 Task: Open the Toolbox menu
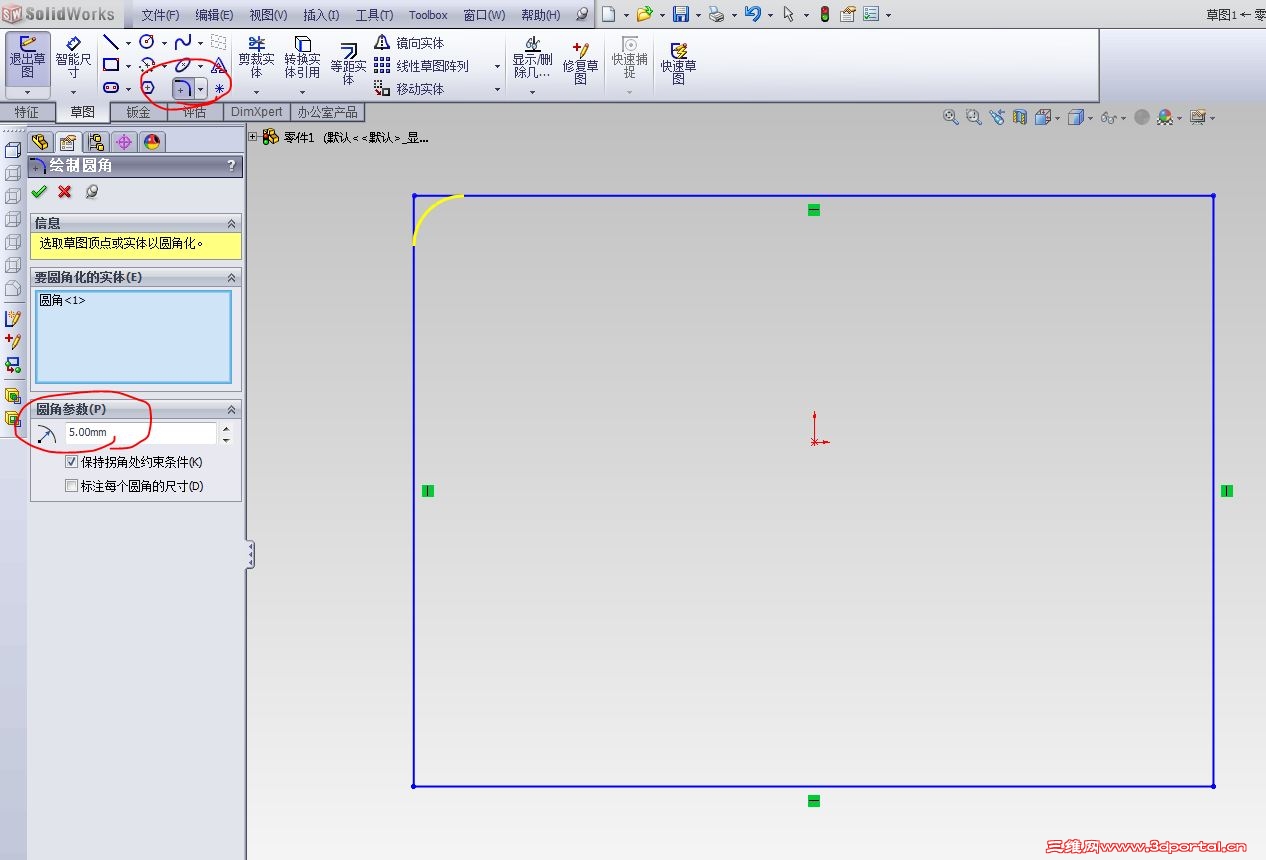(x=428, y=15)
